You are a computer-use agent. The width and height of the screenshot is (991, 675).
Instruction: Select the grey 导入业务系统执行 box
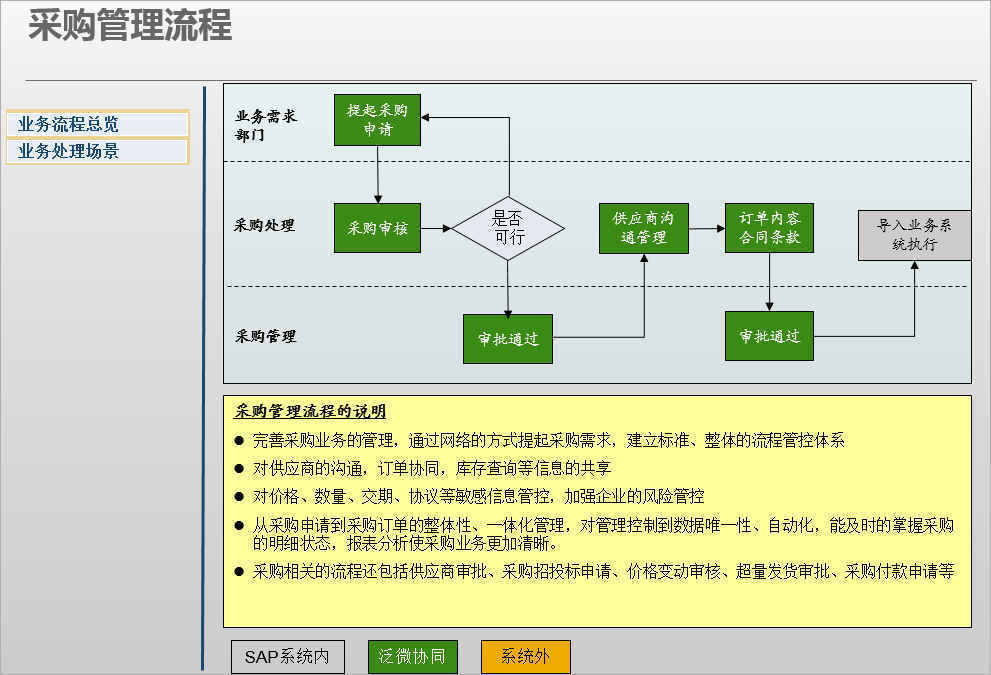click(914, 235)
